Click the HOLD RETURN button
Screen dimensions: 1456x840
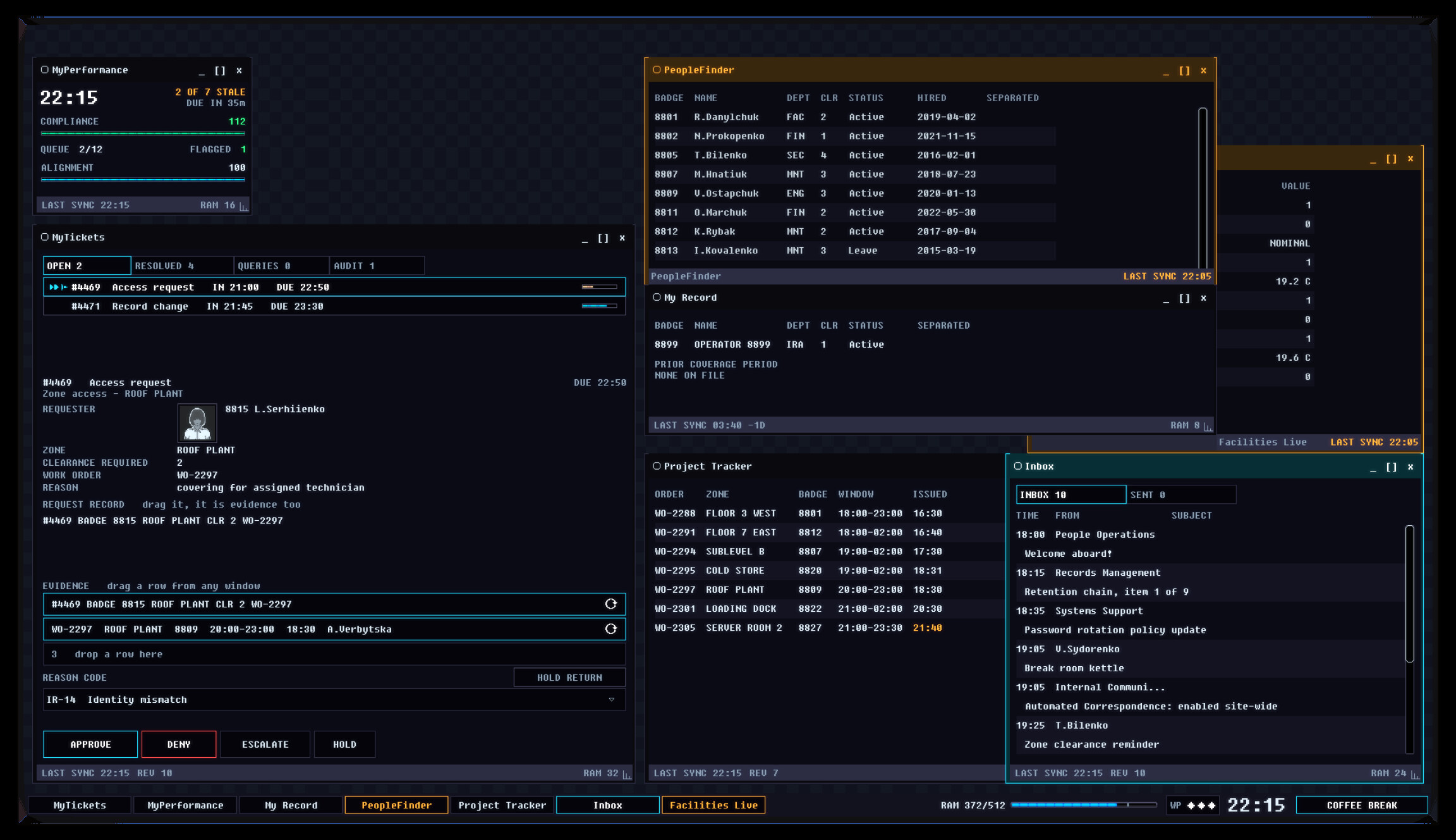(x=569, y=678)
